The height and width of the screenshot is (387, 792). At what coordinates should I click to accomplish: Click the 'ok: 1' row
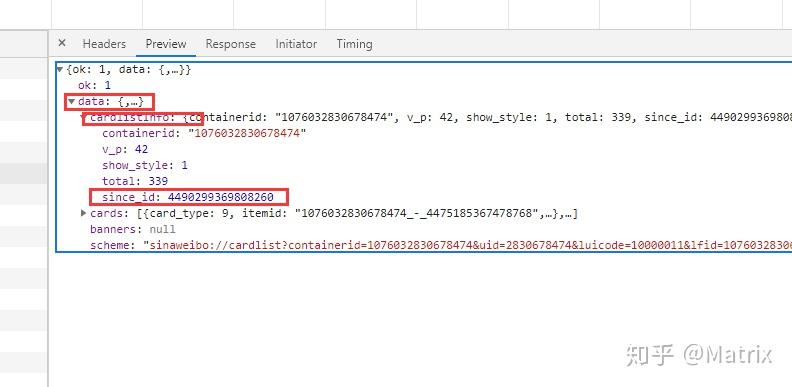tap(94, 85)
